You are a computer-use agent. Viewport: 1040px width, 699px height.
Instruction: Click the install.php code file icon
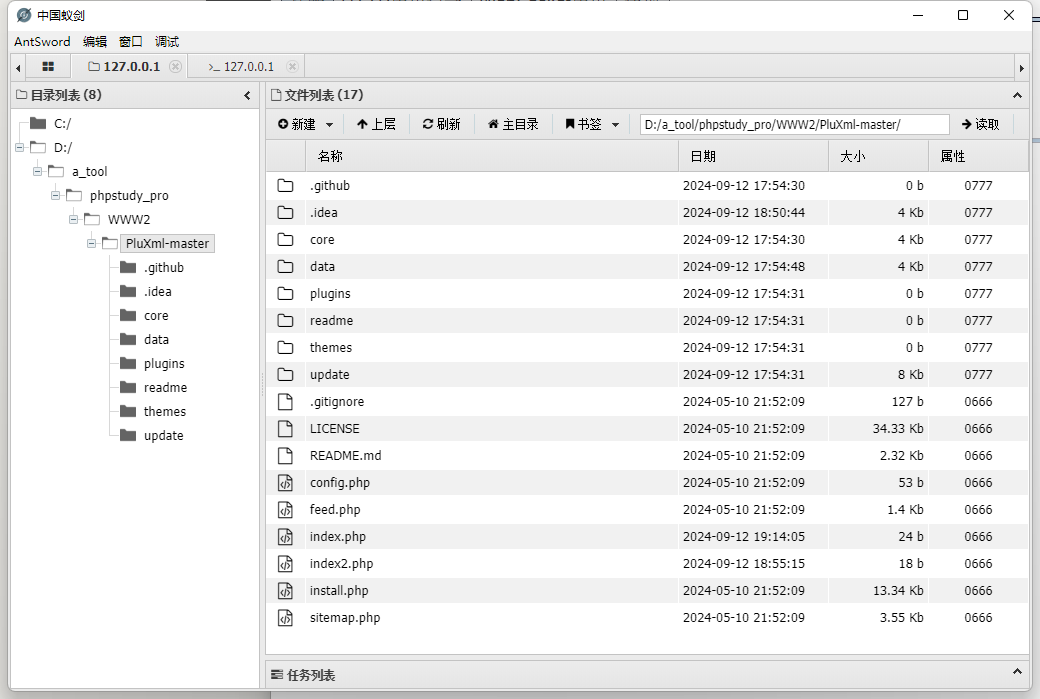point(285,590)
